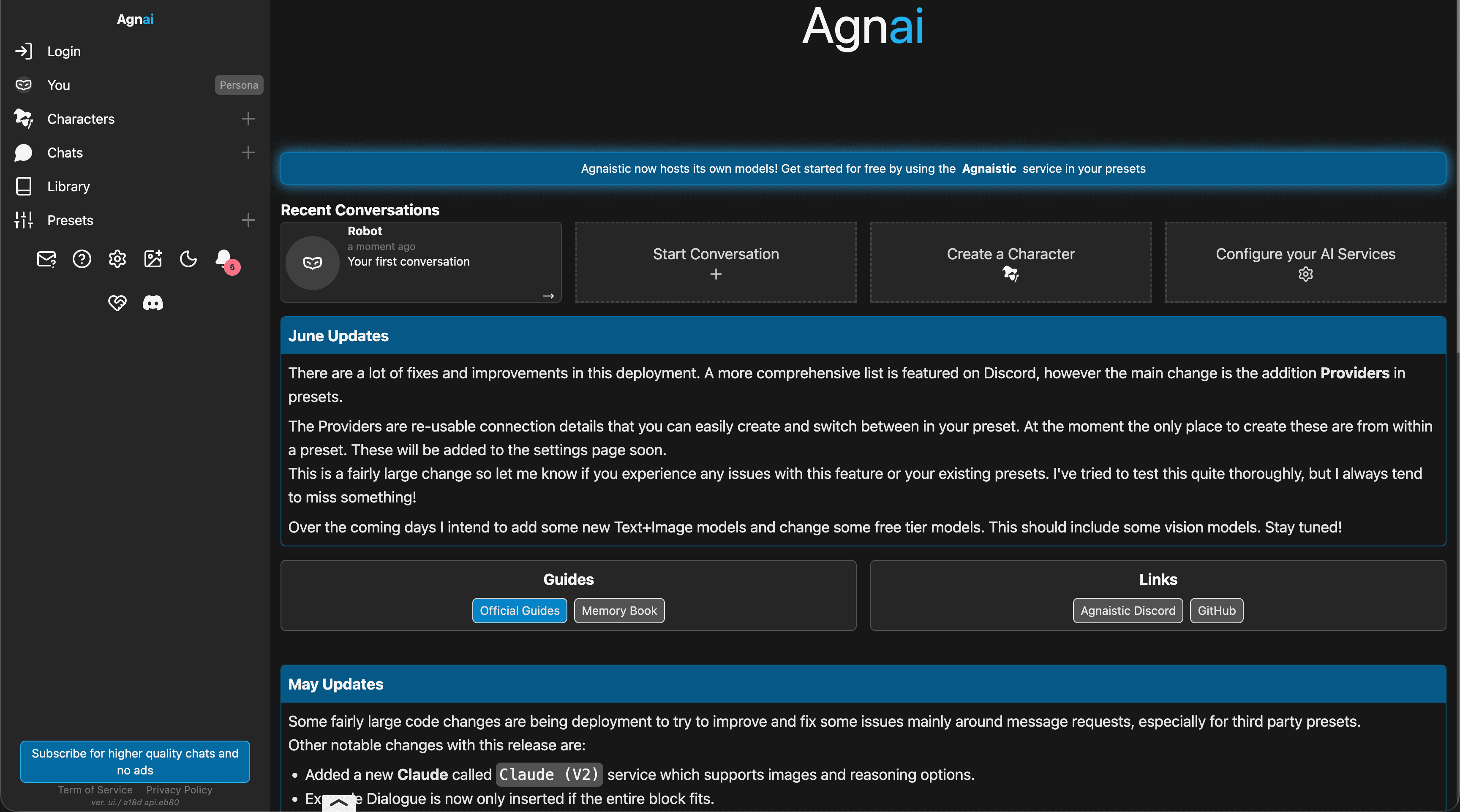Open the help question mark icon
Image resolution: width=1460 pixels, height=812 pixels.
[x=82, y=259]
